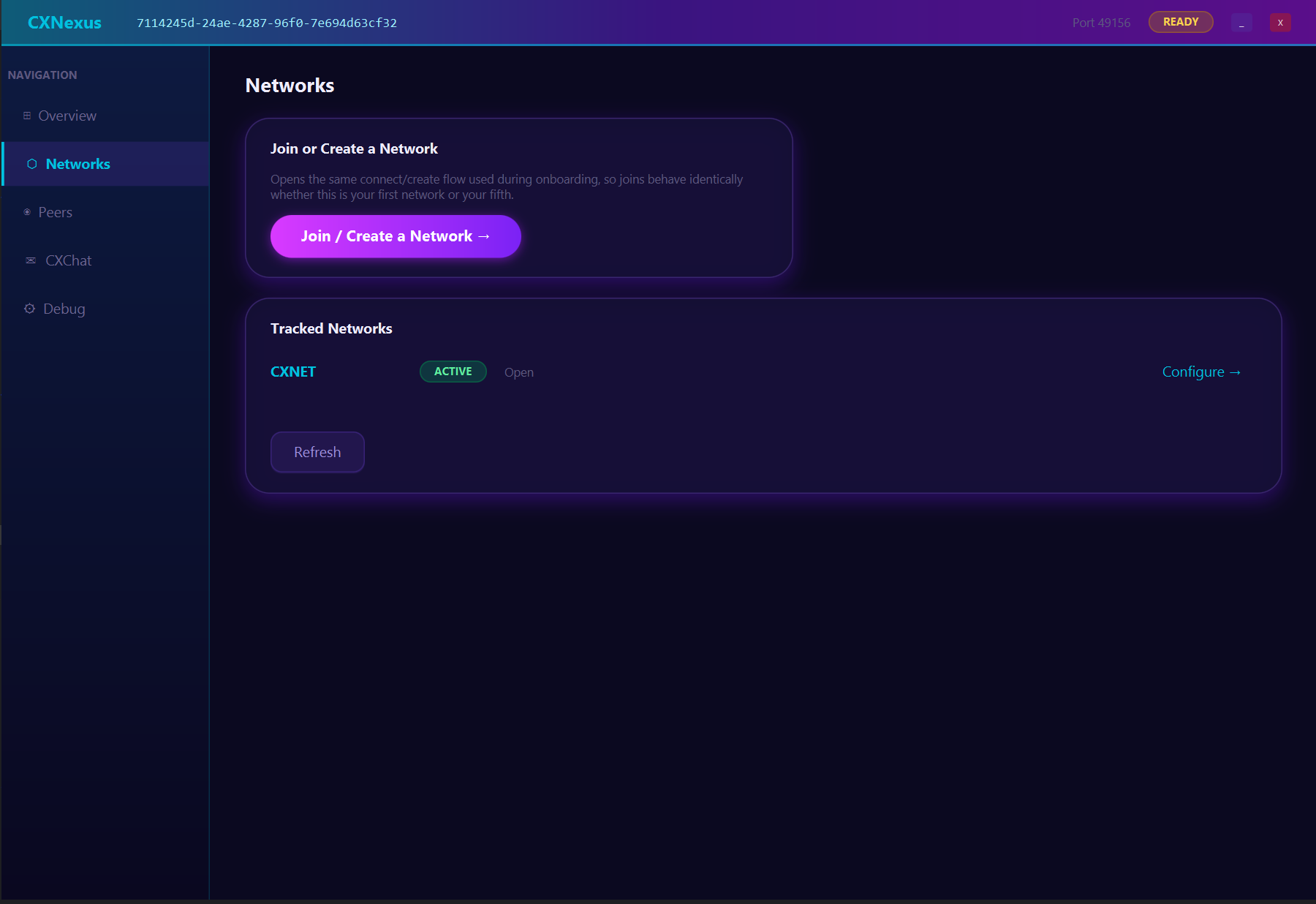This screenshot has height=904, width=1316.
Task: Open CXChat from the navigation
Action: [x=105, y=260]
